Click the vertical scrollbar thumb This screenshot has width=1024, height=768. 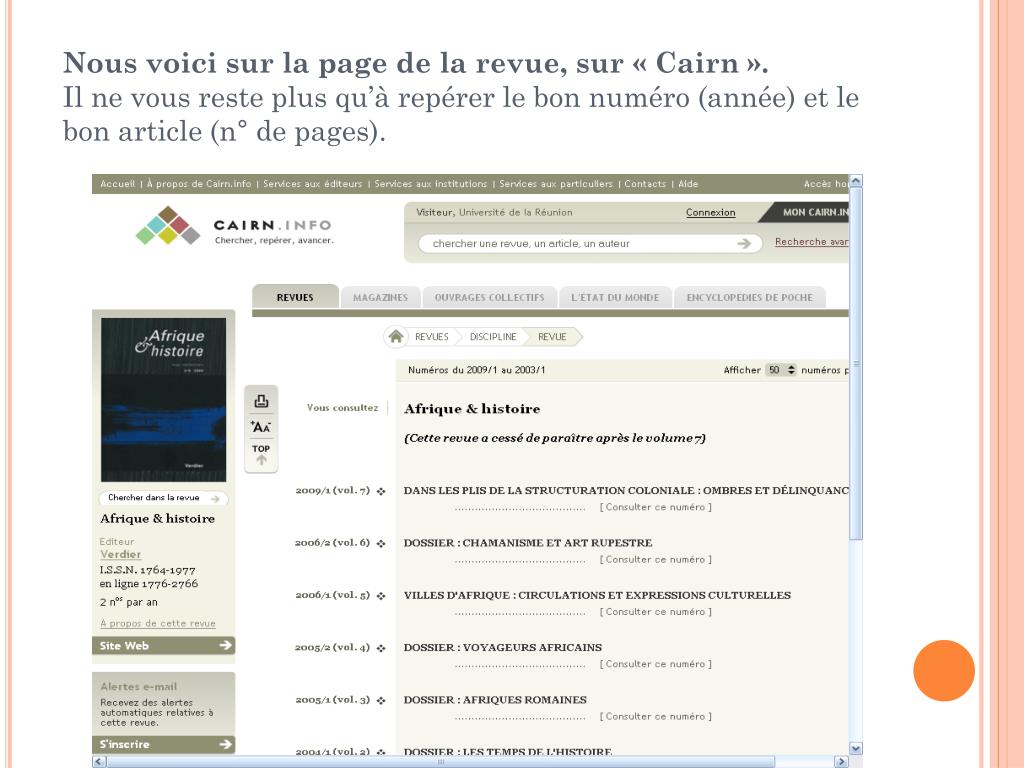coord(856,363)
